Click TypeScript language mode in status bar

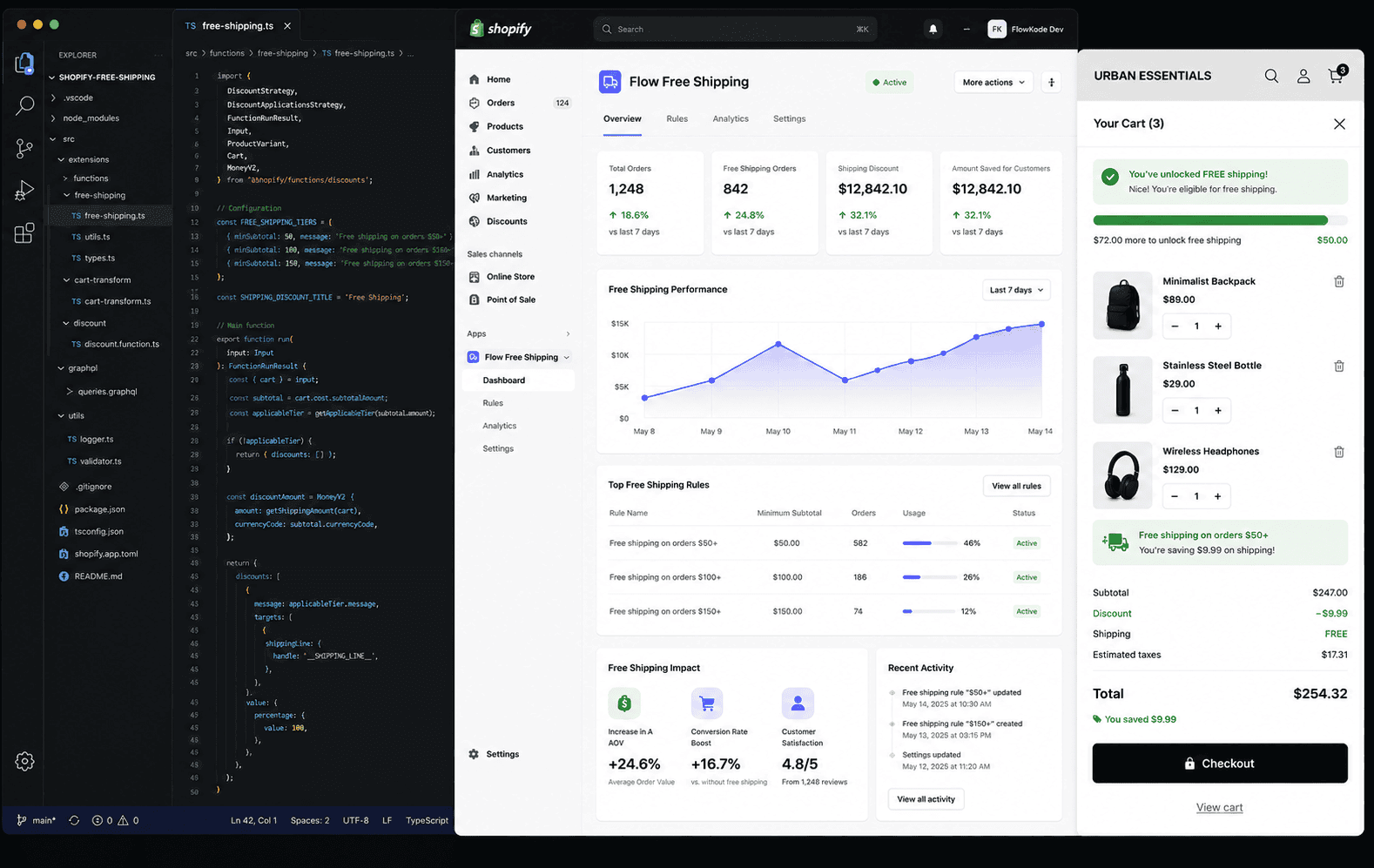(x=427, y=820)
